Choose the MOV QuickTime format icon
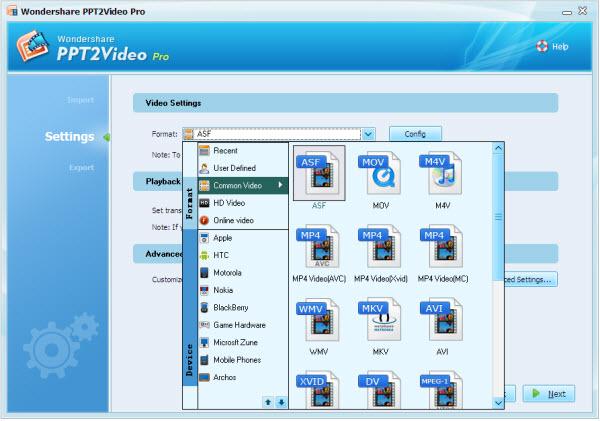 (380, 173)
